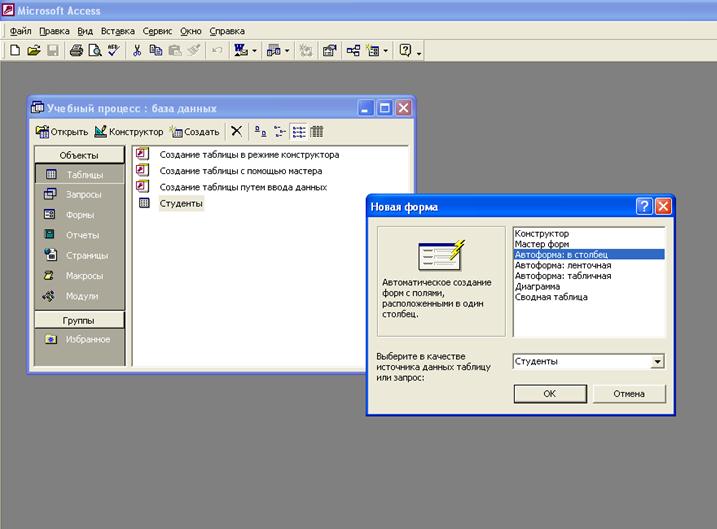Click the dialog's question-mark help button
Image resolution: width=717 pixels, height=529 pixels.
click(644, 207)
